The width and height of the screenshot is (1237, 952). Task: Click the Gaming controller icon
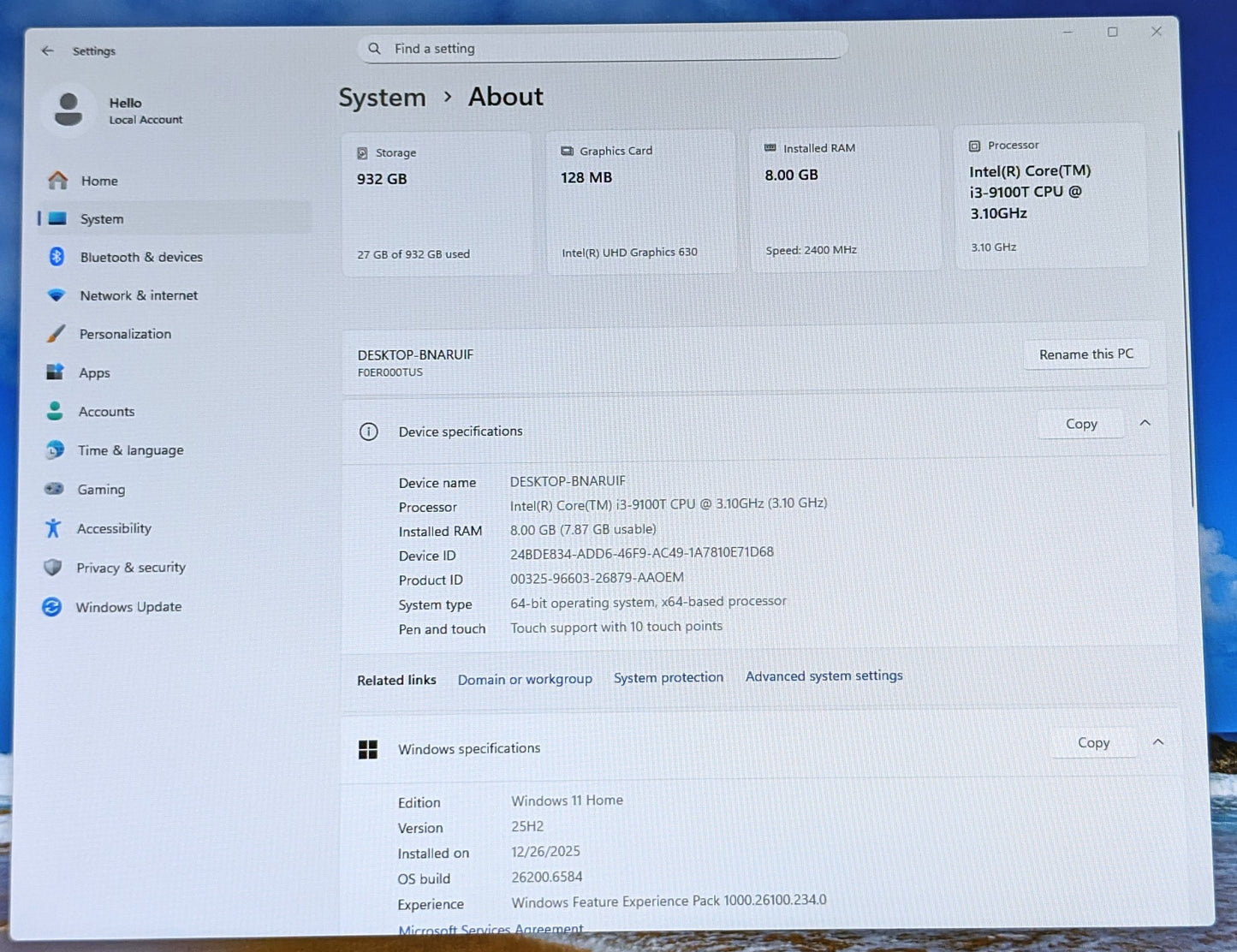(54, 489)
